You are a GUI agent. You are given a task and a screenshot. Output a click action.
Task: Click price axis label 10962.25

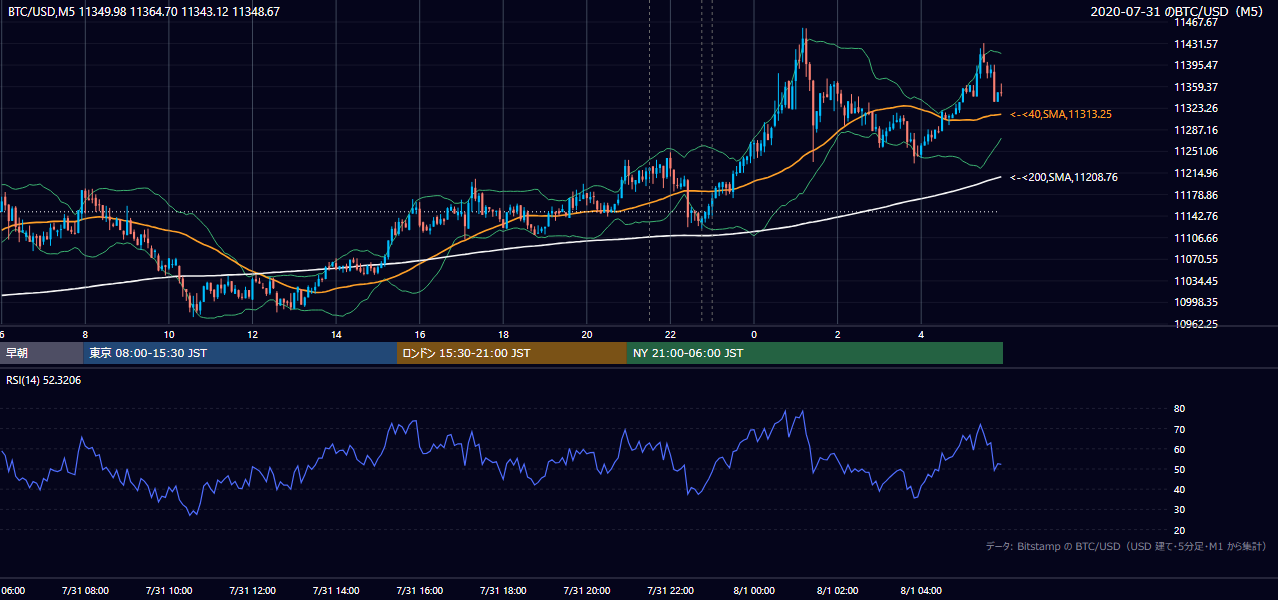[1196, 324]
